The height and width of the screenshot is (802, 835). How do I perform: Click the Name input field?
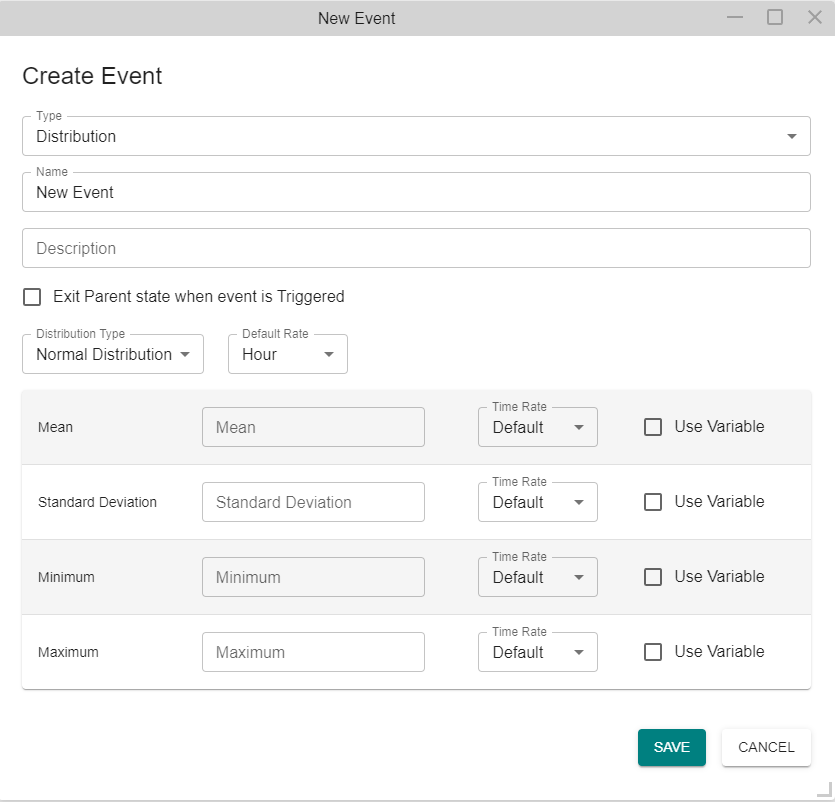tap(415, 192)
